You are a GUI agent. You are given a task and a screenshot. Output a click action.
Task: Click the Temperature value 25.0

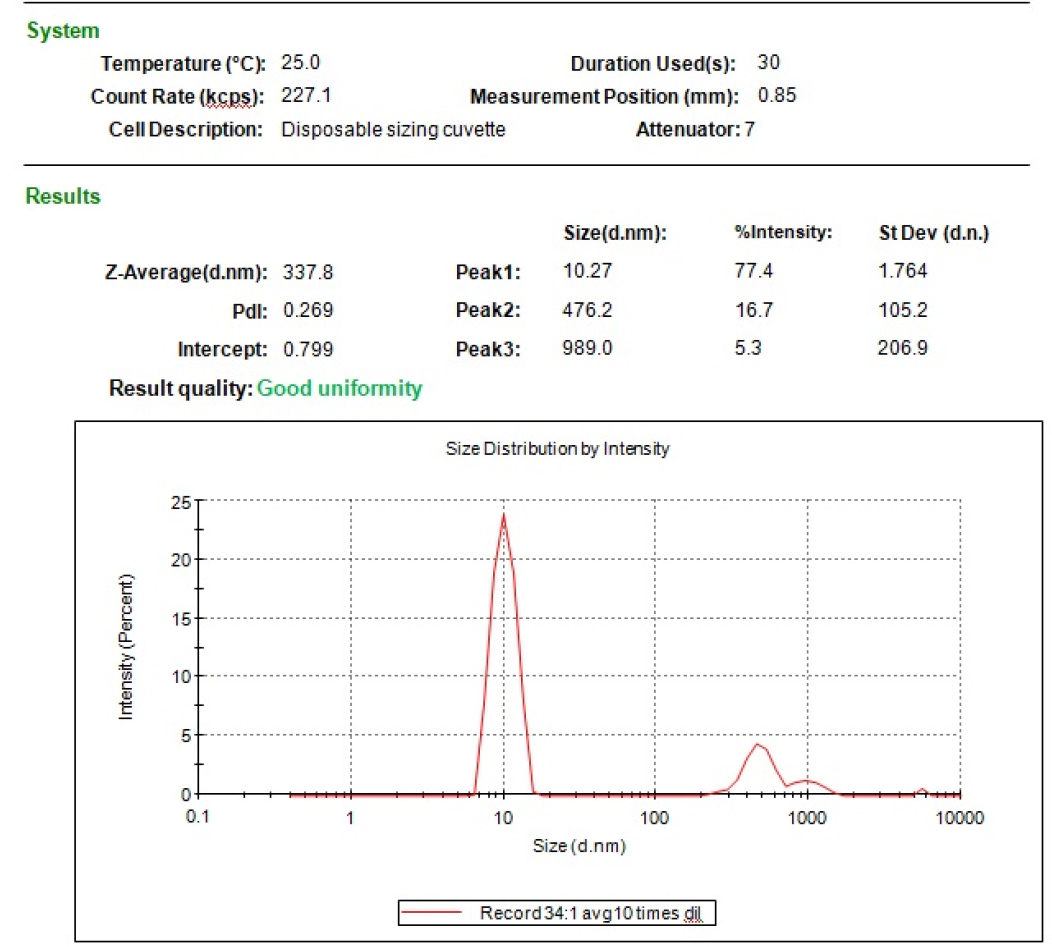point(300,63)
